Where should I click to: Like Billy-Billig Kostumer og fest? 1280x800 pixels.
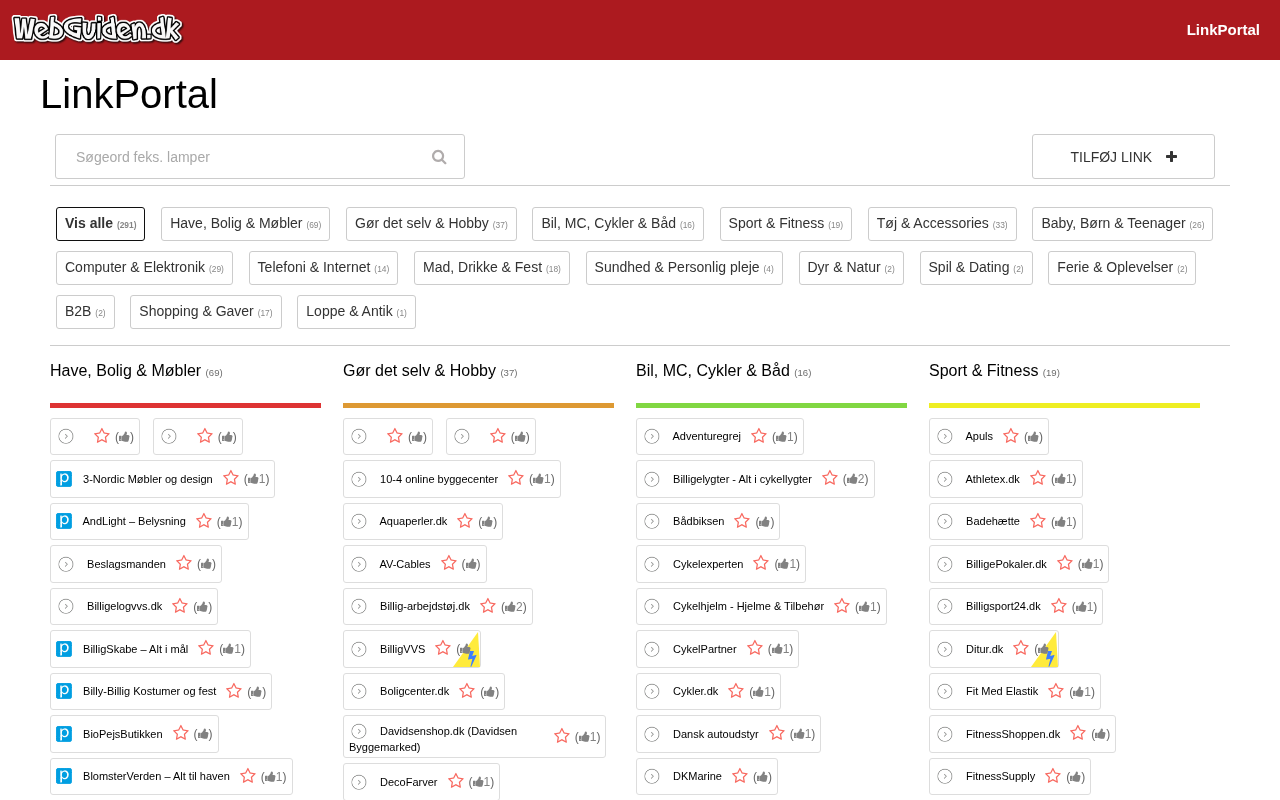(x=257, y=692)
